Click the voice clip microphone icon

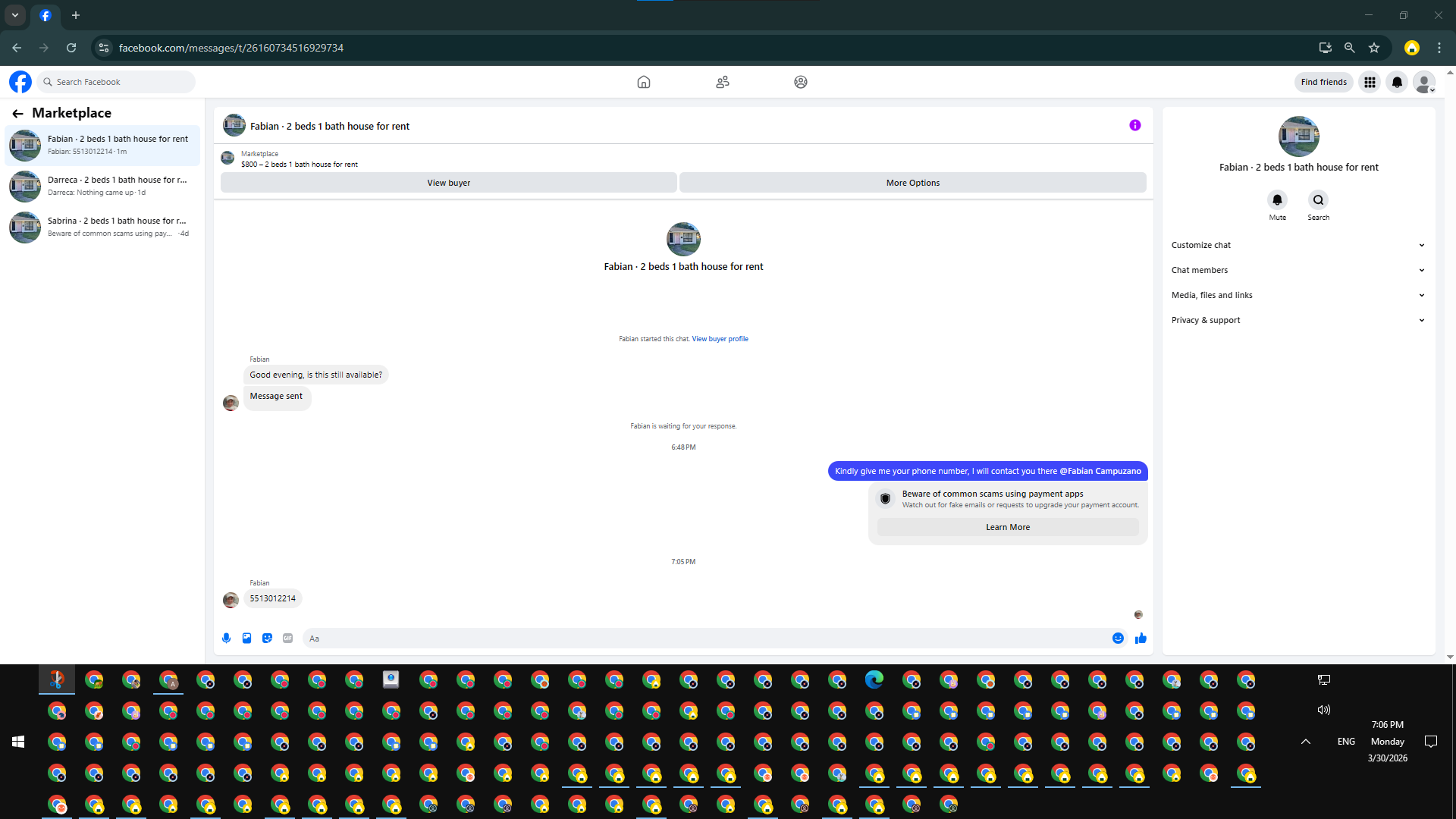226,639
